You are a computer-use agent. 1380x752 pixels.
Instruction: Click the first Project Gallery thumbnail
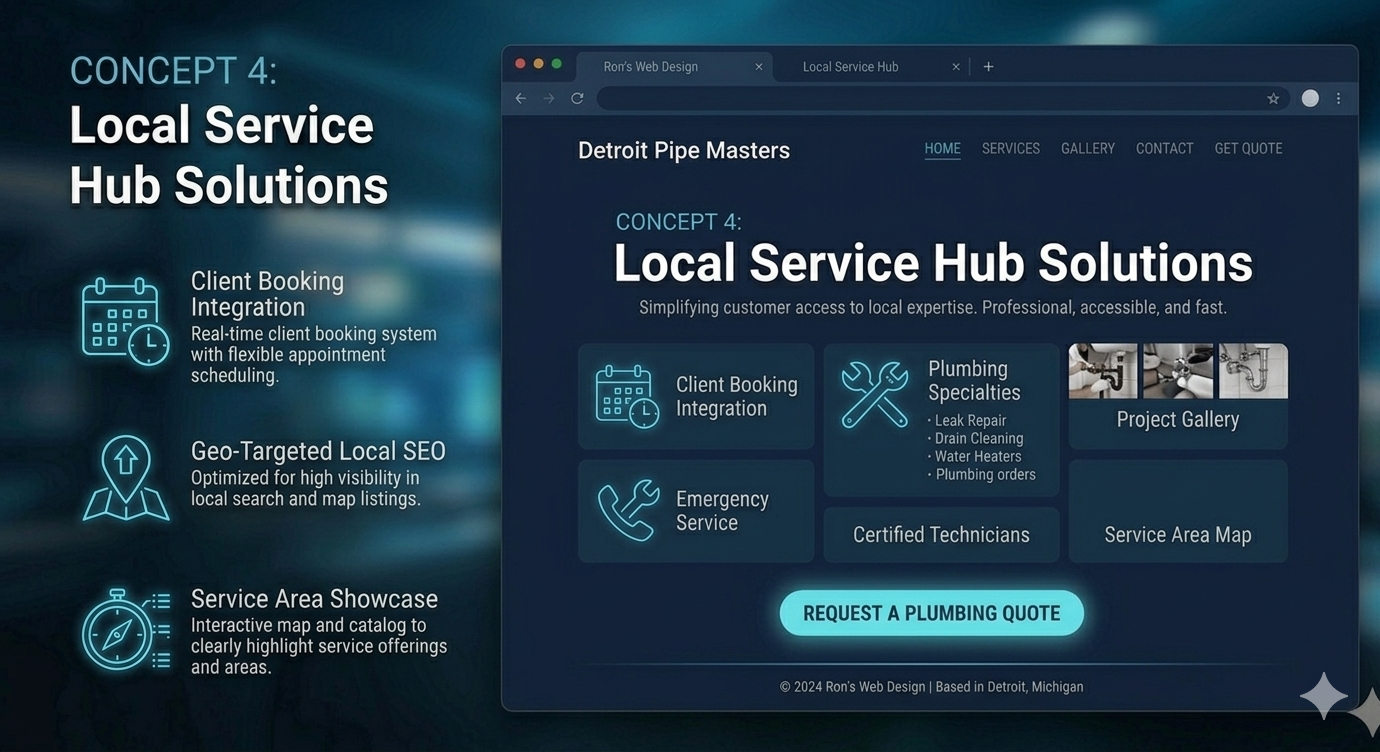[x=1102, y=370]
